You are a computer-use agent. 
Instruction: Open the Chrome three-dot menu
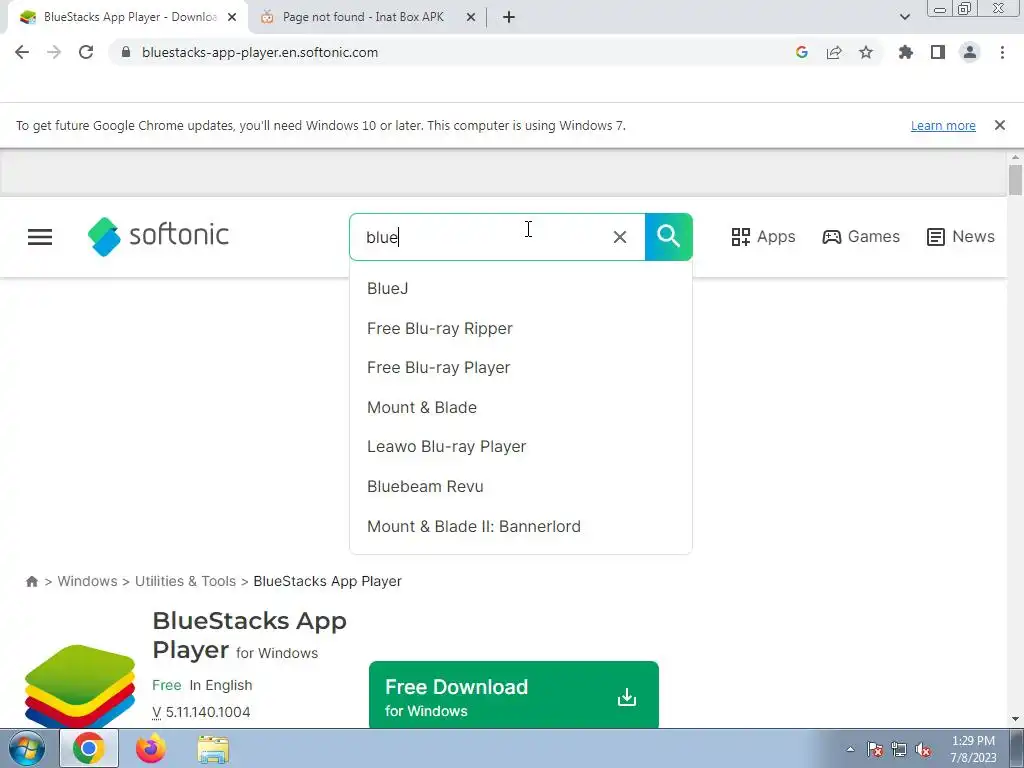coord(1002,52)
